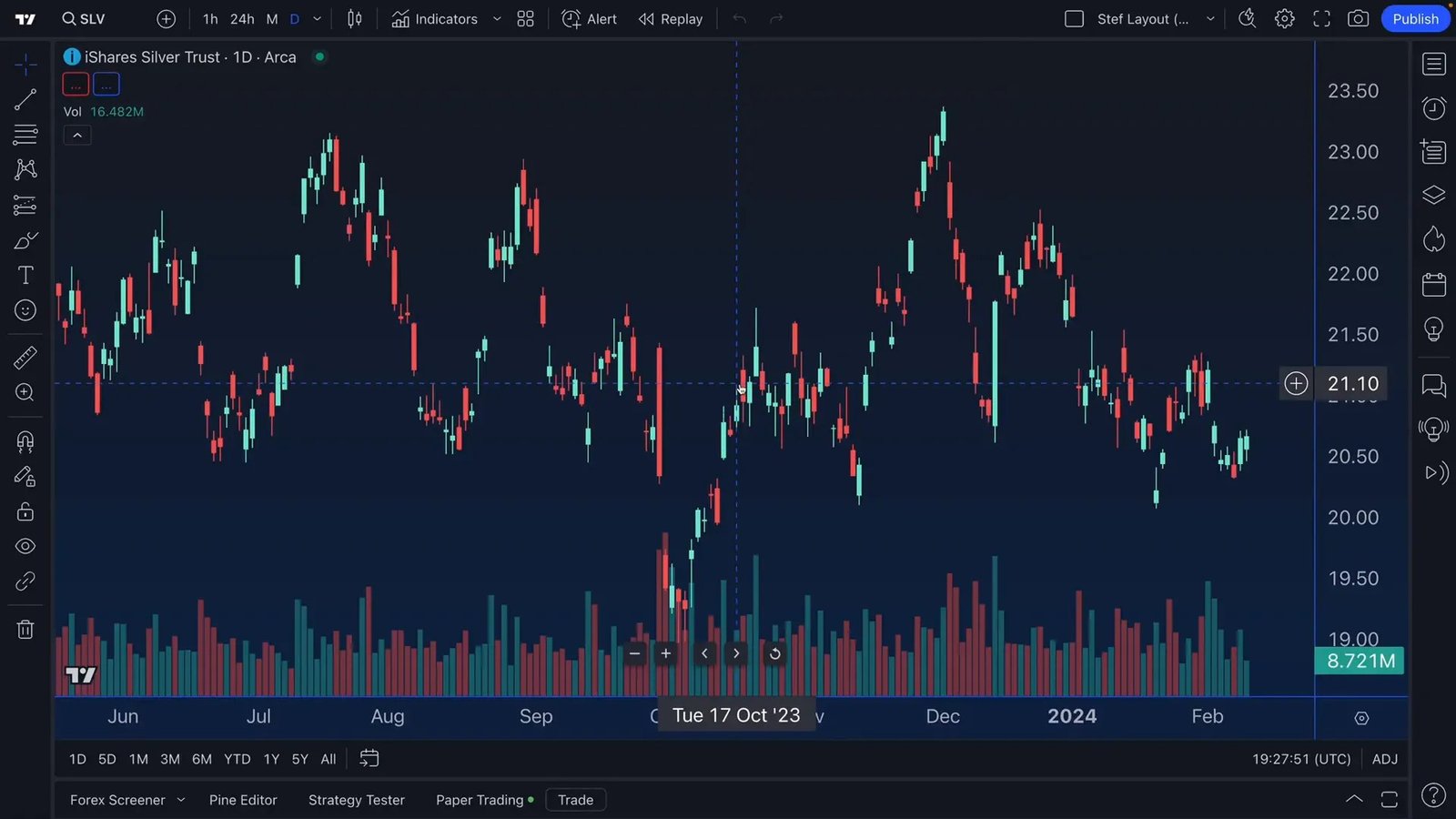1456x819 pixels.
Task: Expand the indicator templates dropdown arrow
Action: (x=497, y=19)
